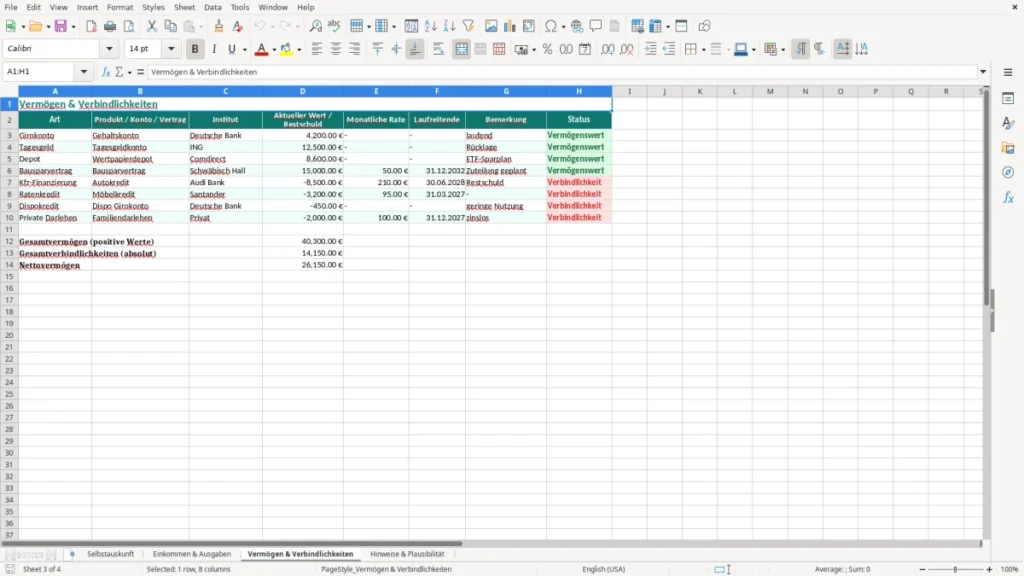This screenshot has width=1024, height=576.
Task: Toggle Underline formatting
Action: [231, 49]
